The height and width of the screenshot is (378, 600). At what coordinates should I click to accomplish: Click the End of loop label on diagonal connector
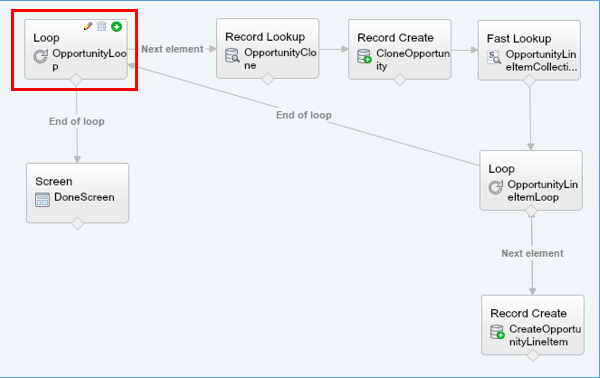tap(304, 115)
